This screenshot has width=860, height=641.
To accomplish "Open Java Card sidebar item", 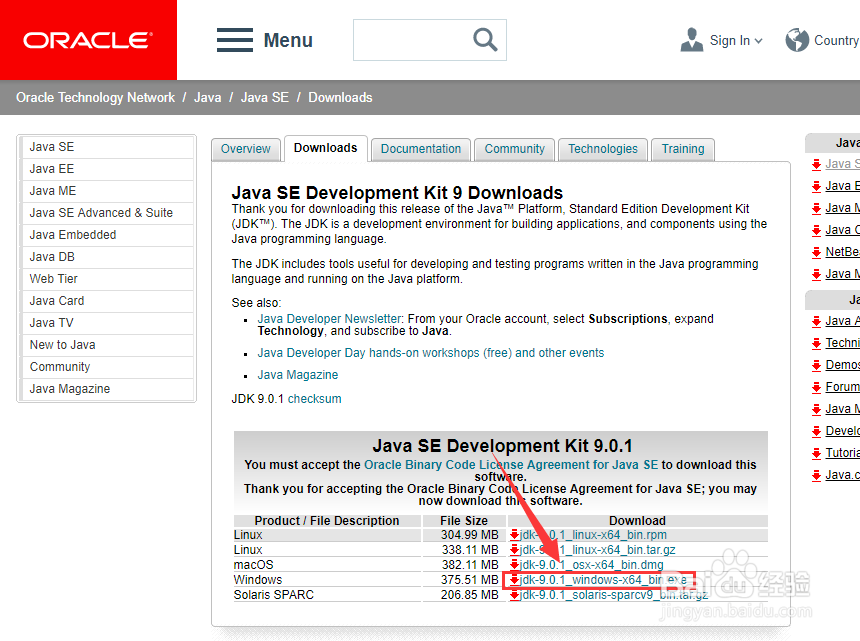I will click(107, 300).
